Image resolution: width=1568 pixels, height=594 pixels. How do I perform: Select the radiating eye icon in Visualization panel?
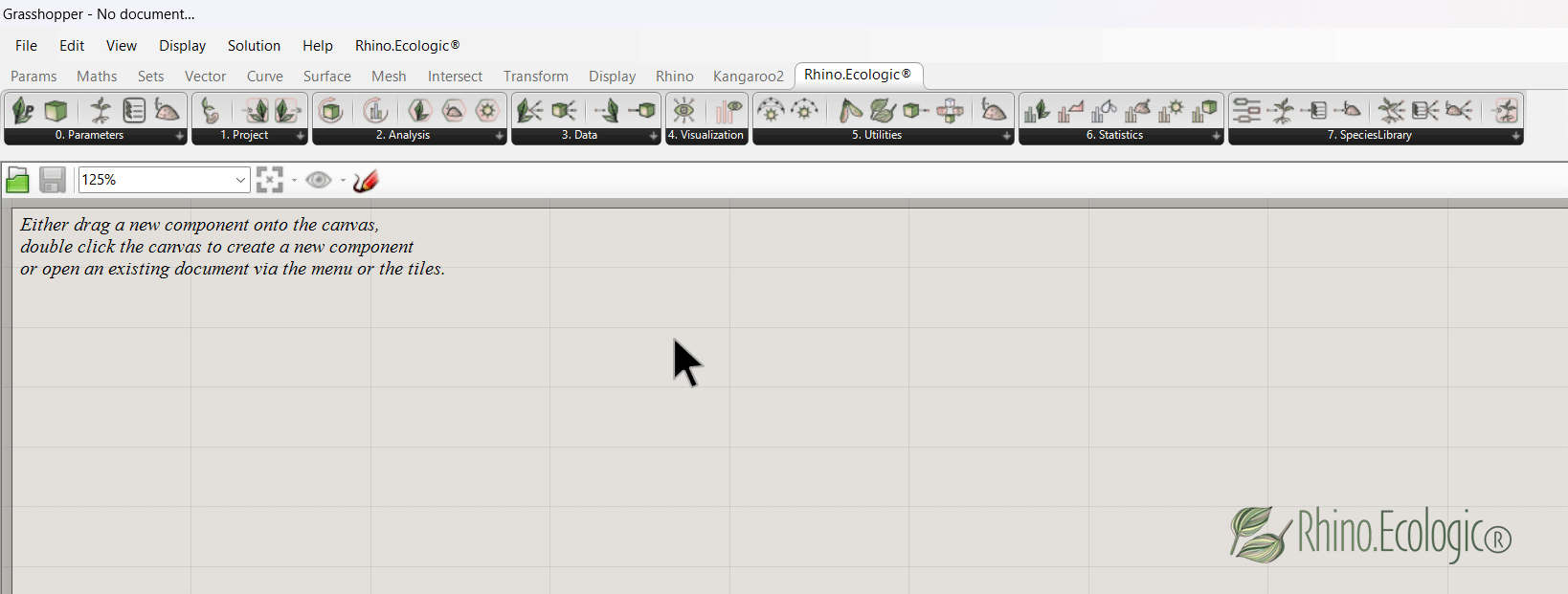[683, 111]
